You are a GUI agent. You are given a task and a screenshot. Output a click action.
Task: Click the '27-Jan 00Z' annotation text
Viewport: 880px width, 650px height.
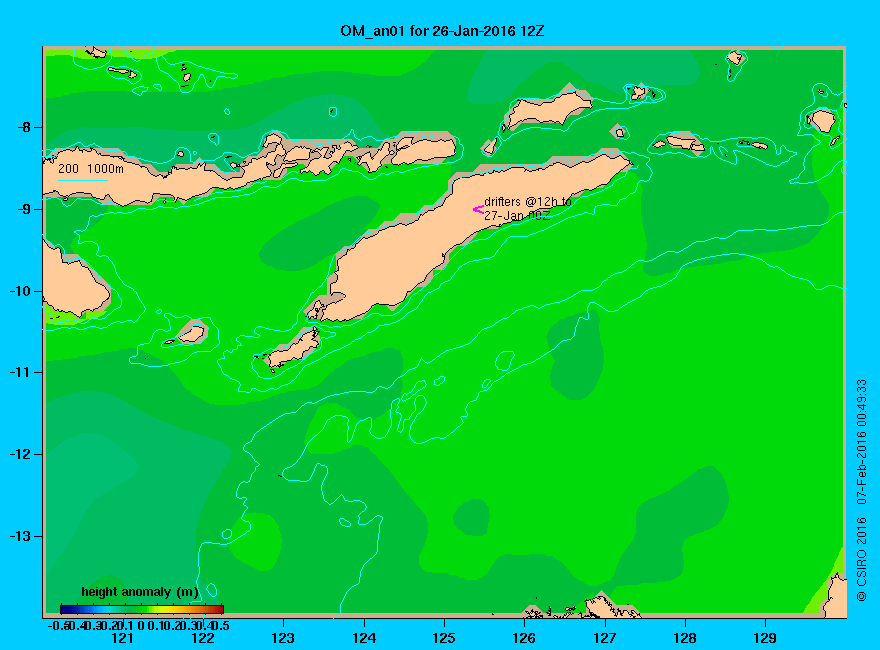coord(517,216)
